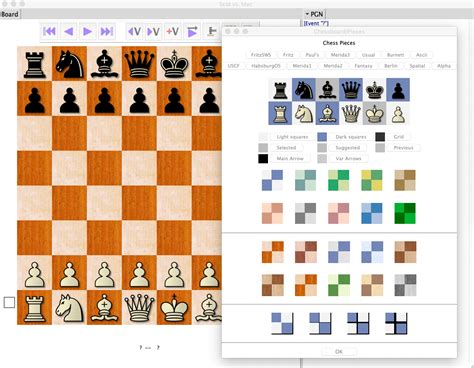Jump to the end of the game
The width and height of the screenshot is (474, 368).
(107, 32)
